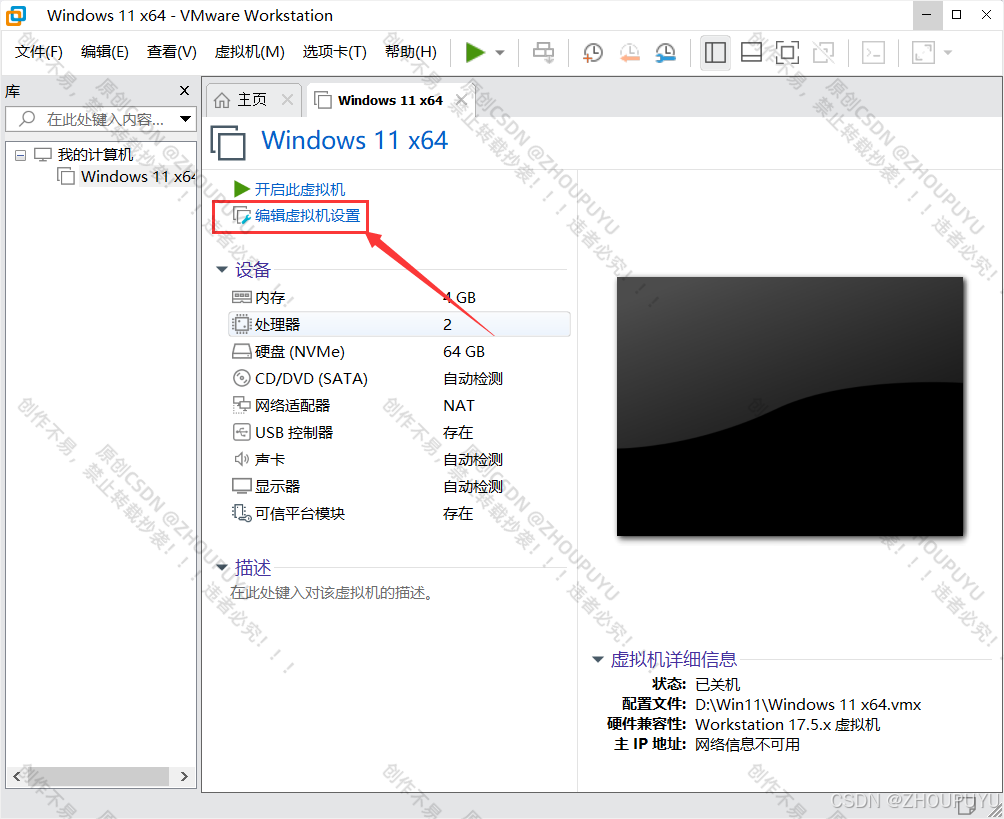1004x819 pixels.
Task: Close the 库 library panel
Action: 184,91
